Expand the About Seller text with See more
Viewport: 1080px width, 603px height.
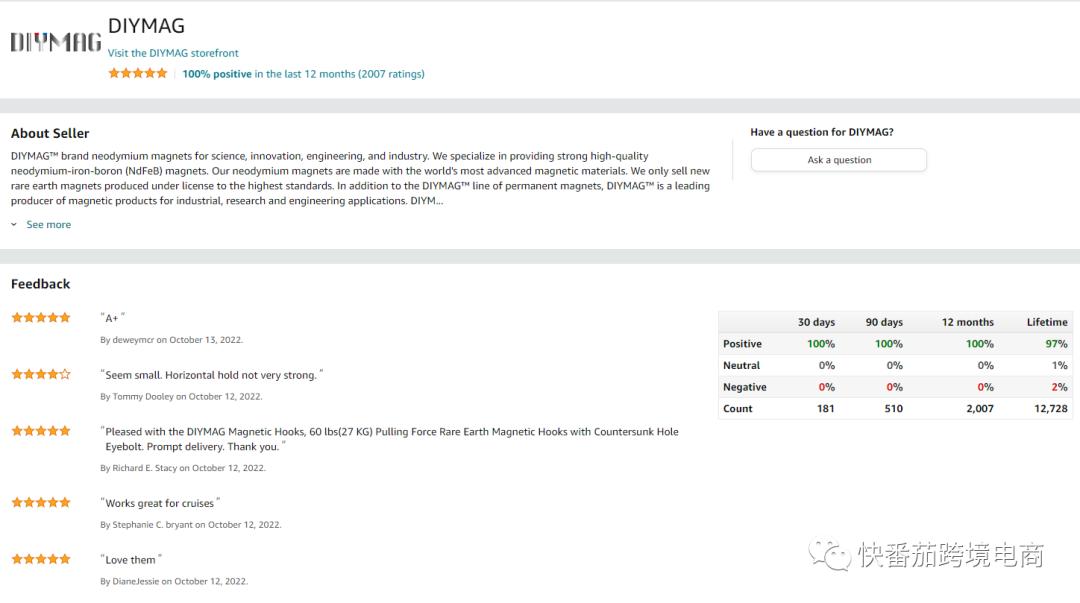click(x=48, y=225)
